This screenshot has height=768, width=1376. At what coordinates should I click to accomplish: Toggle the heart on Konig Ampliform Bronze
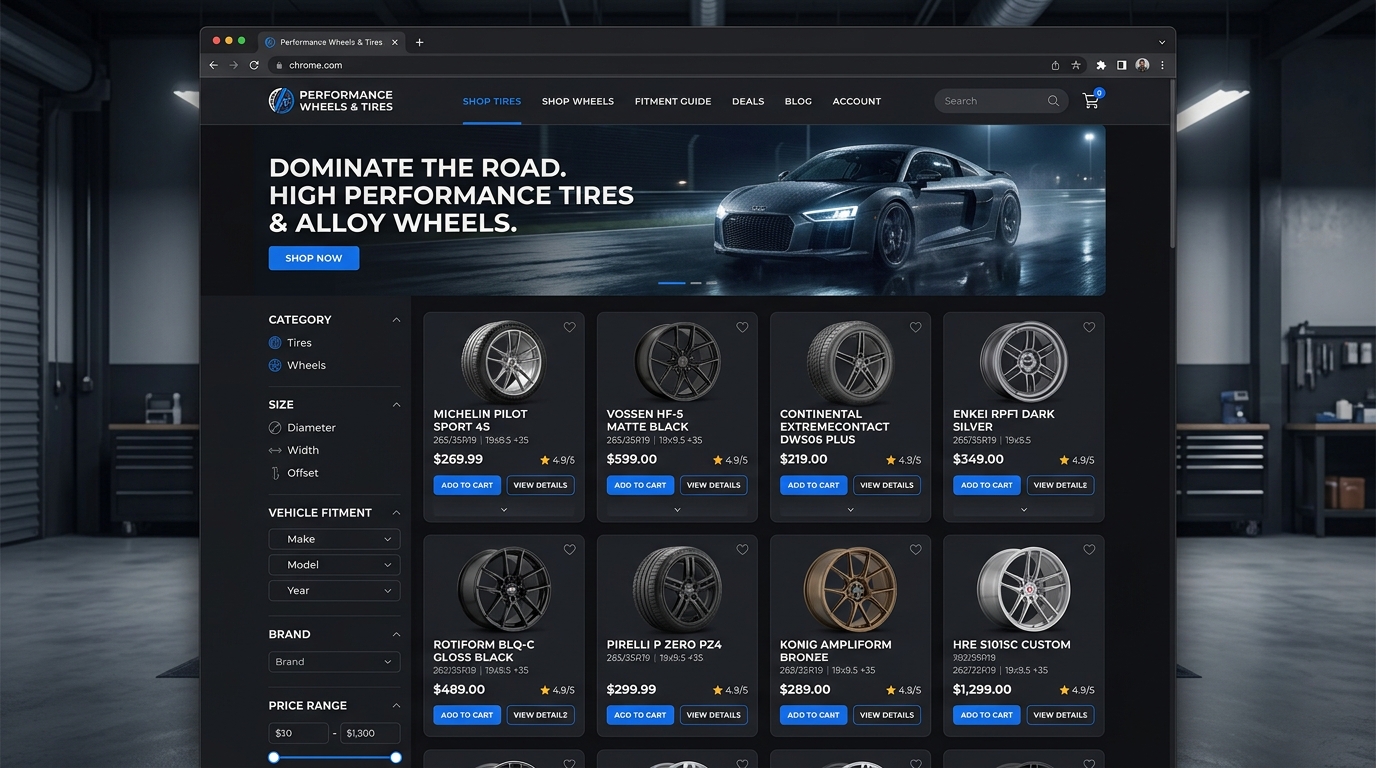click(x=915, y=549)
